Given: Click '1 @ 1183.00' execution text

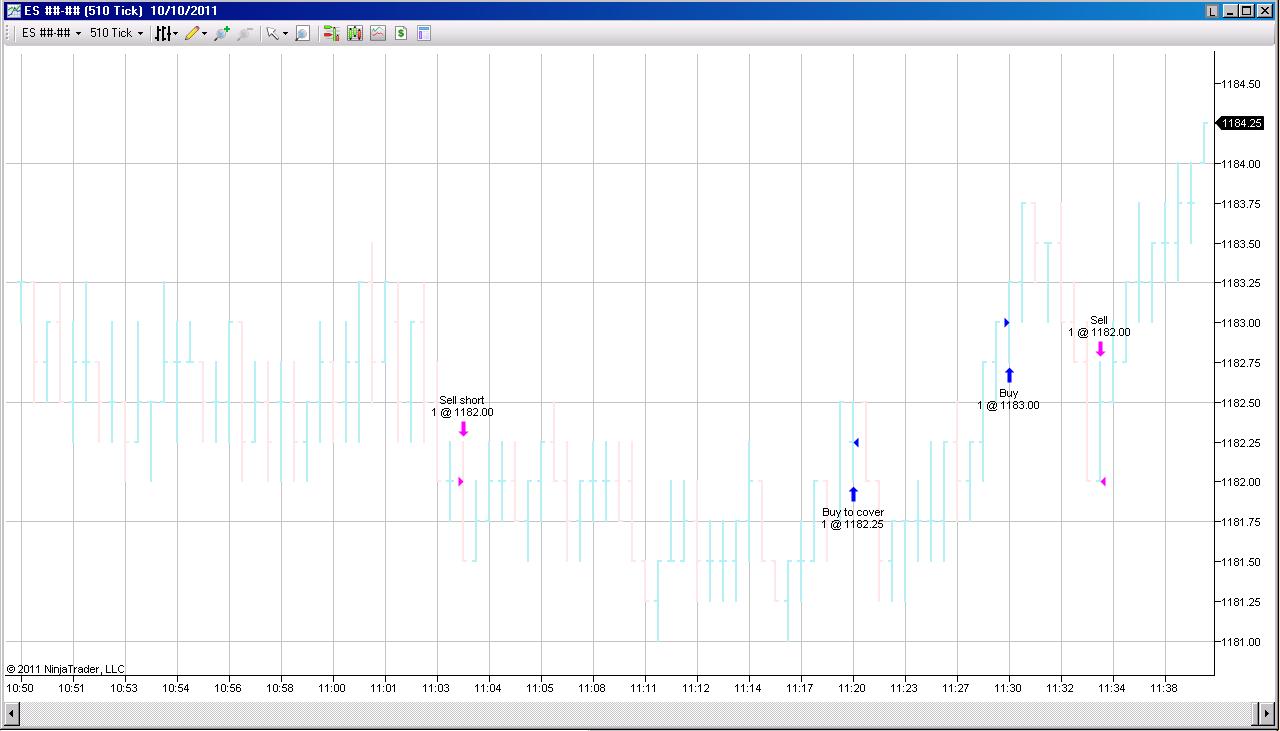Looking at the screenshot, I should (1009, 405).
